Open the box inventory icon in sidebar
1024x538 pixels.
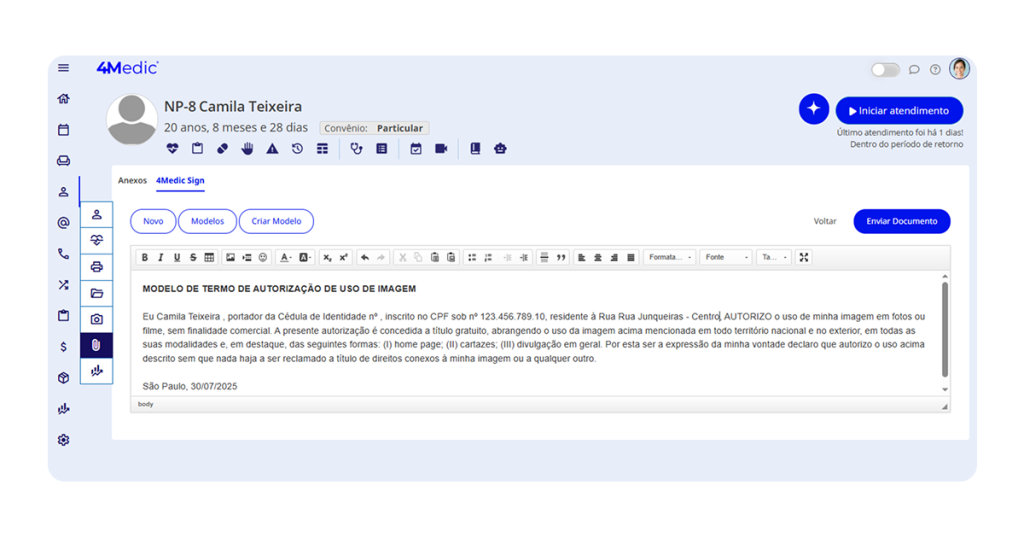(63, 378)
